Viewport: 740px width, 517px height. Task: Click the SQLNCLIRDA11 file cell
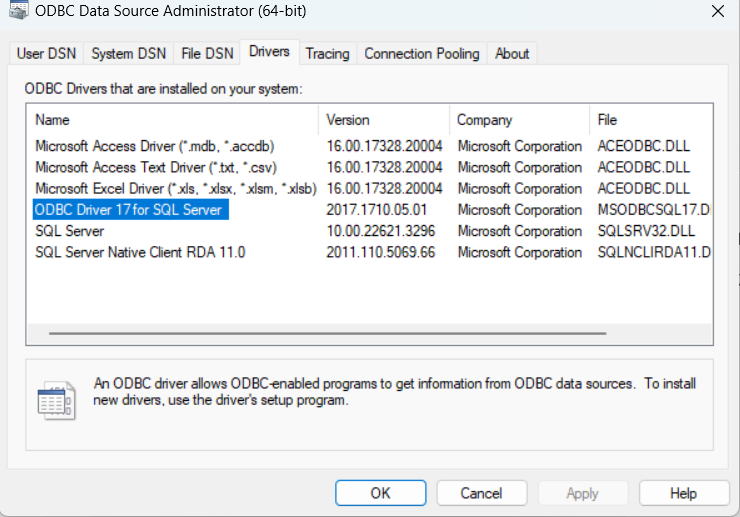[654, 253]
